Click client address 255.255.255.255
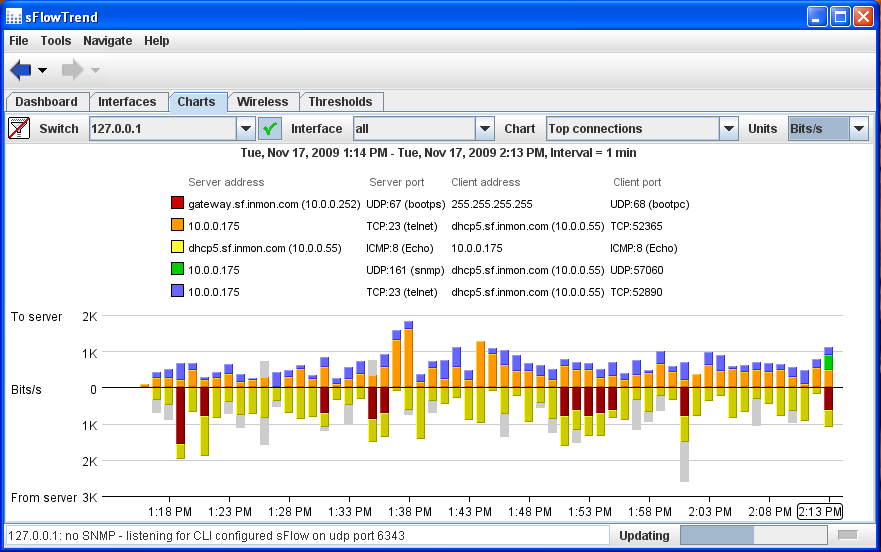Viewport: 881px width, 552px height. 492,204
